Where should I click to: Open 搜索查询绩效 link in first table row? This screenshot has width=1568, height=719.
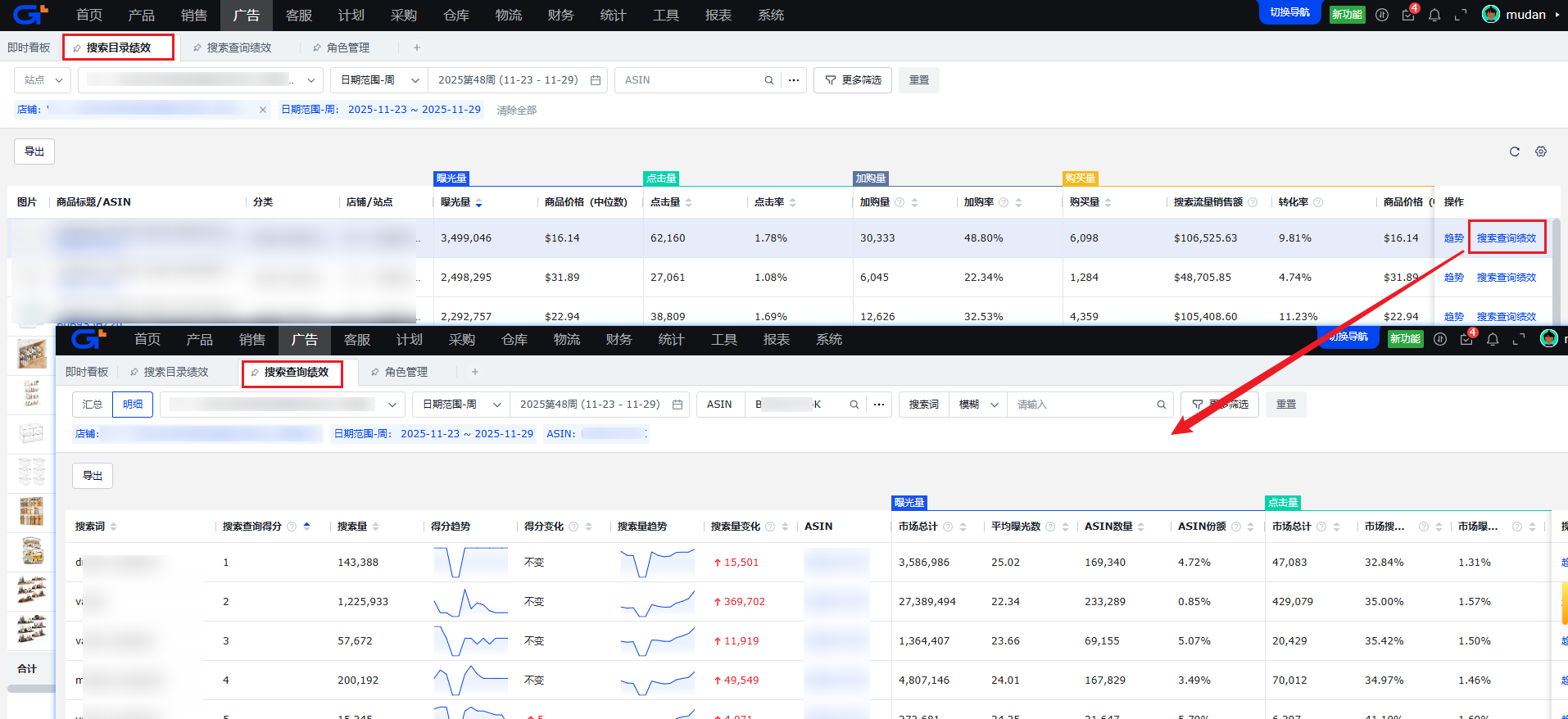[x=1506, y=238]
